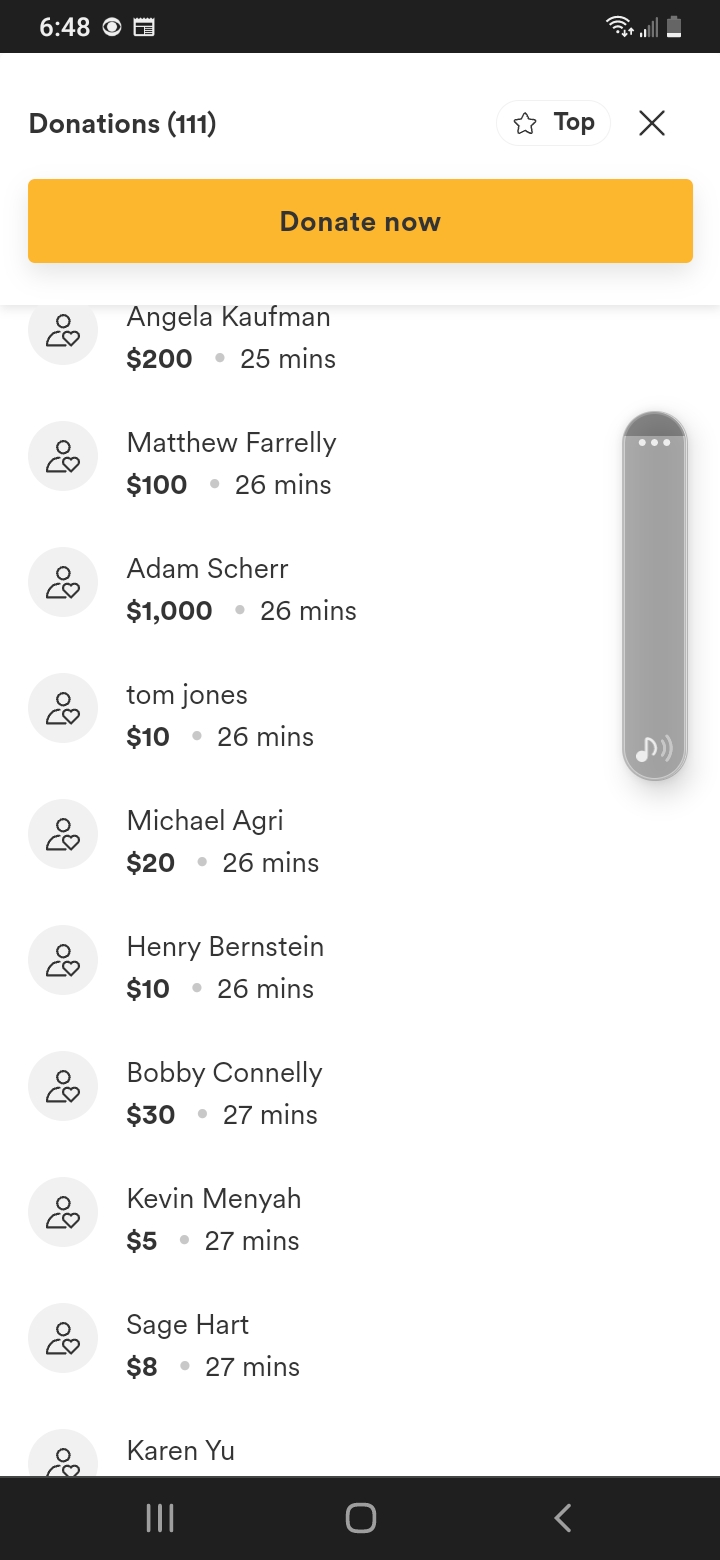Open the Angela Kaufman $200 donation entry
Screen dimensions: 720x1560
pos(231,340)
